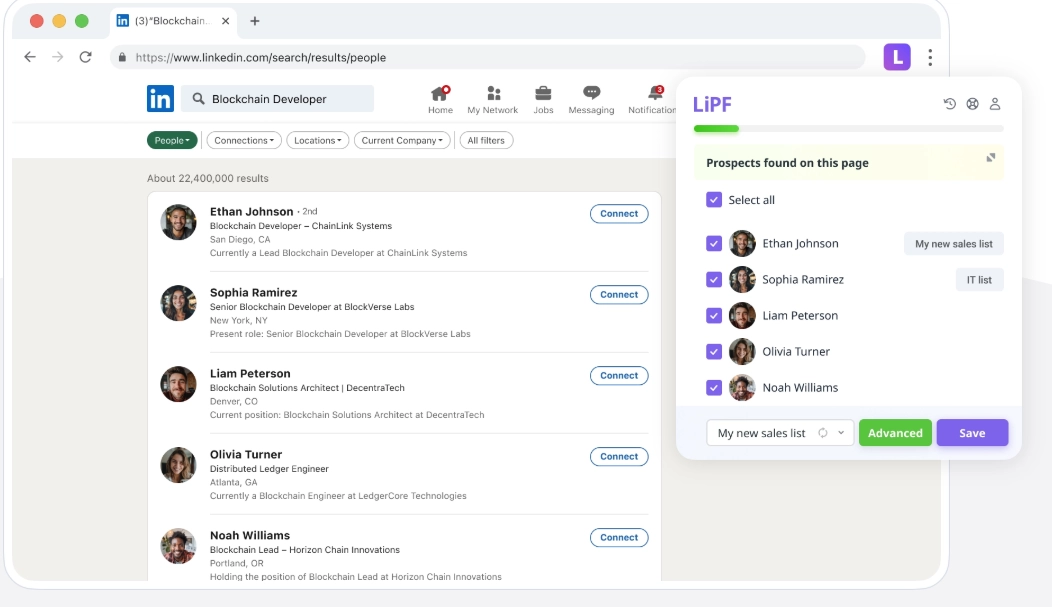The image size is (1052, 607).
Task: Expand the Connections filter dropdown
Action: pos(244,140)
